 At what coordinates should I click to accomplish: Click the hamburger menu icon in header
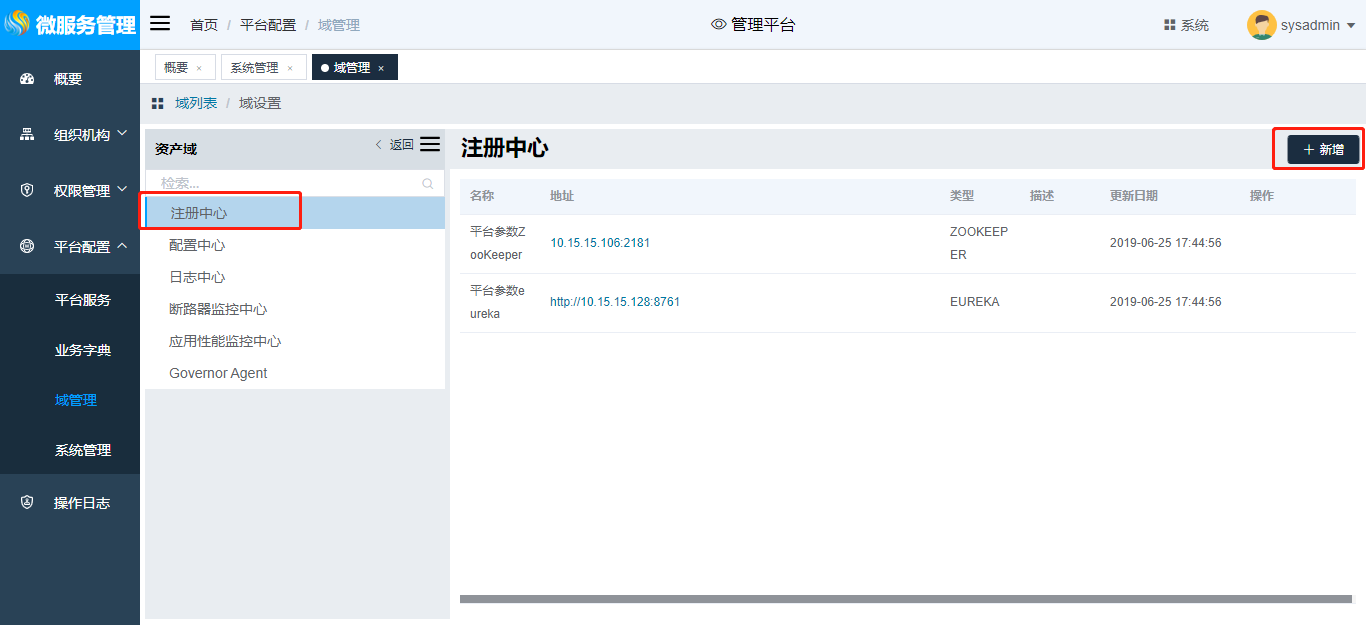160,24
